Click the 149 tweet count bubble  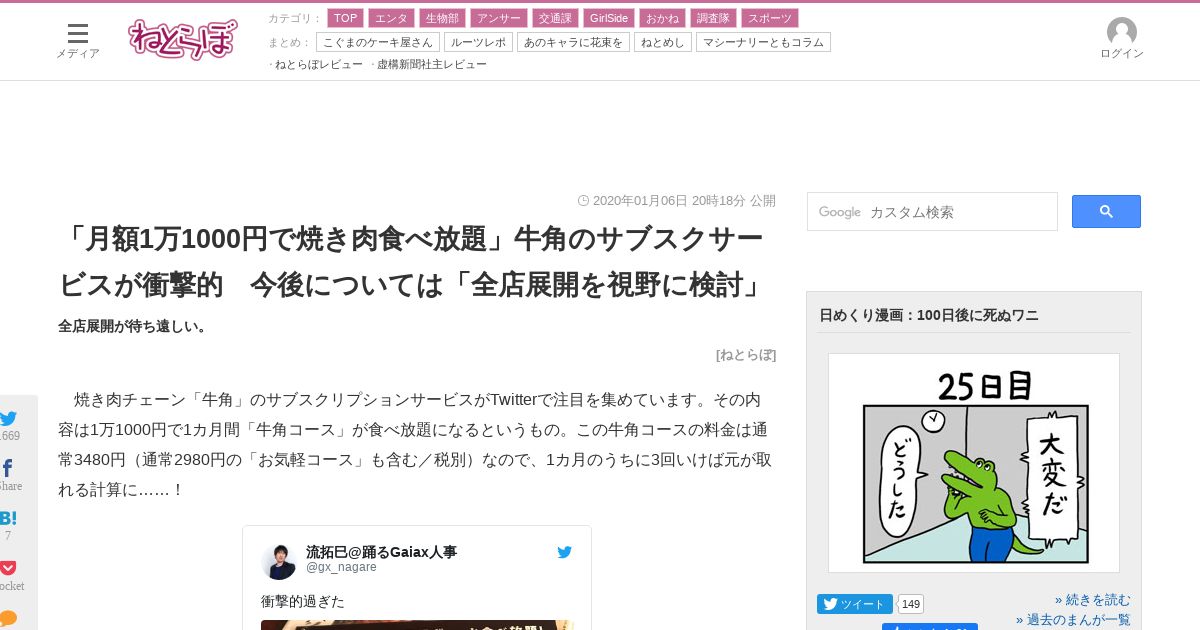911,604
